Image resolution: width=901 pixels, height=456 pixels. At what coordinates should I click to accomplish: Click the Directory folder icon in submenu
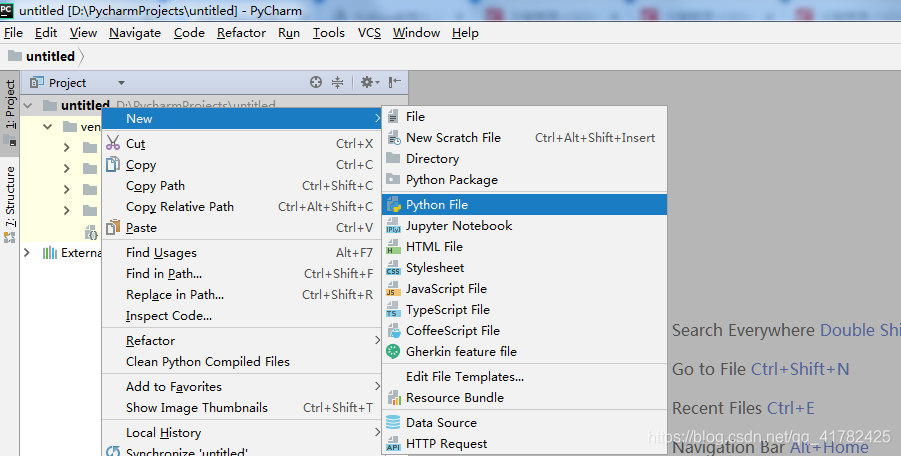(393, 158)
